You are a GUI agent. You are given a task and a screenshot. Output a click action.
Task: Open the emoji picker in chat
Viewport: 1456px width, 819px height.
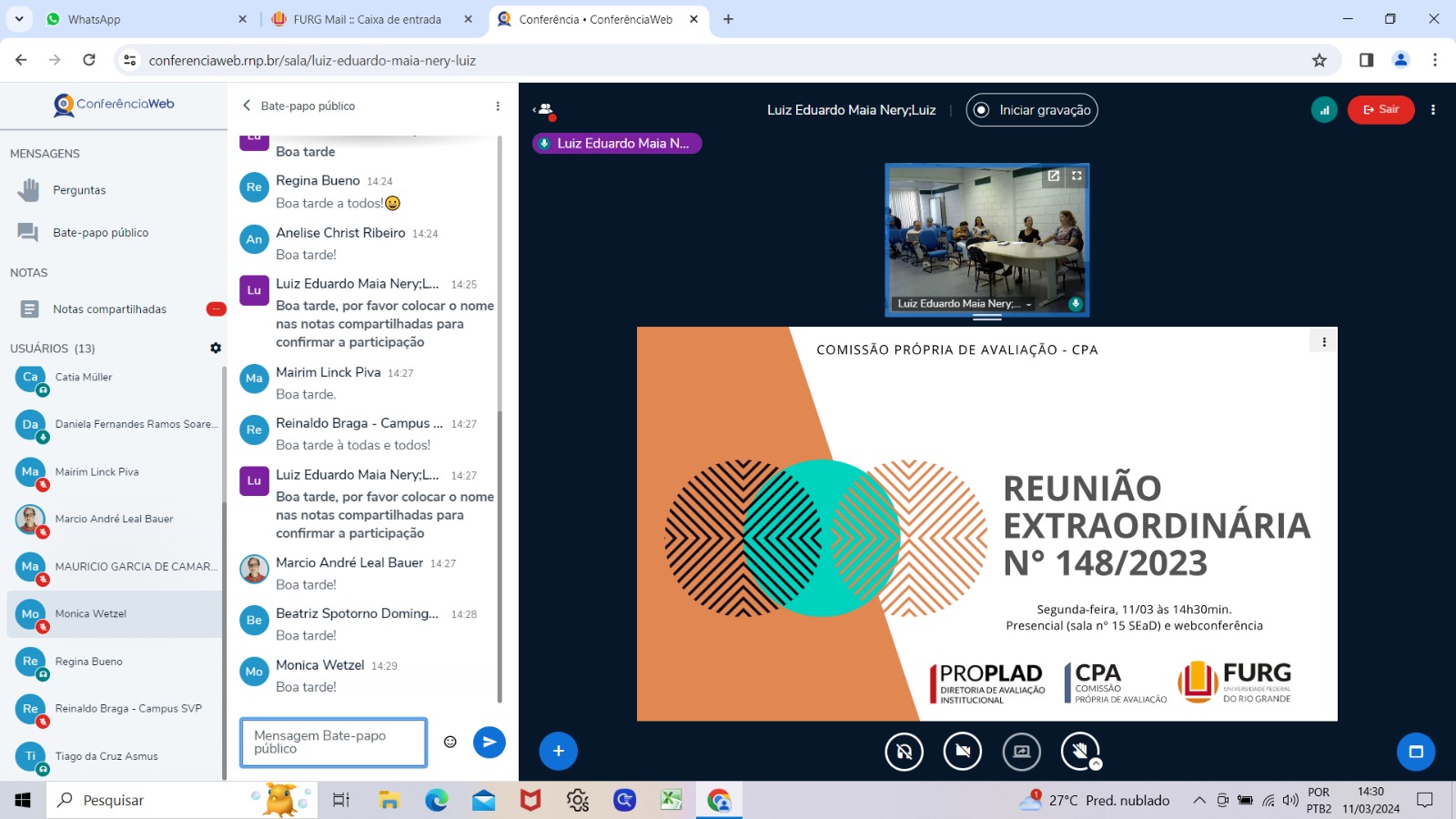[450, 742]
